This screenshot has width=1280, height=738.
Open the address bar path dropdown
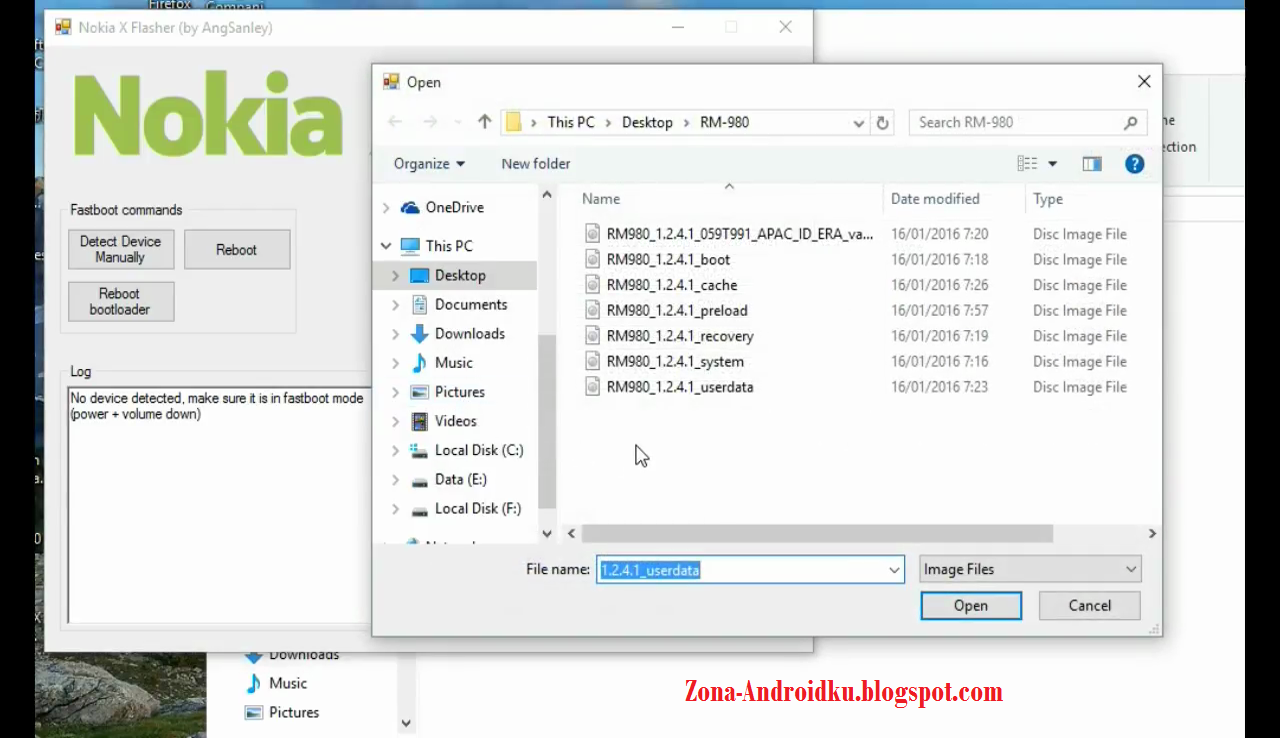tap(858, 123)
